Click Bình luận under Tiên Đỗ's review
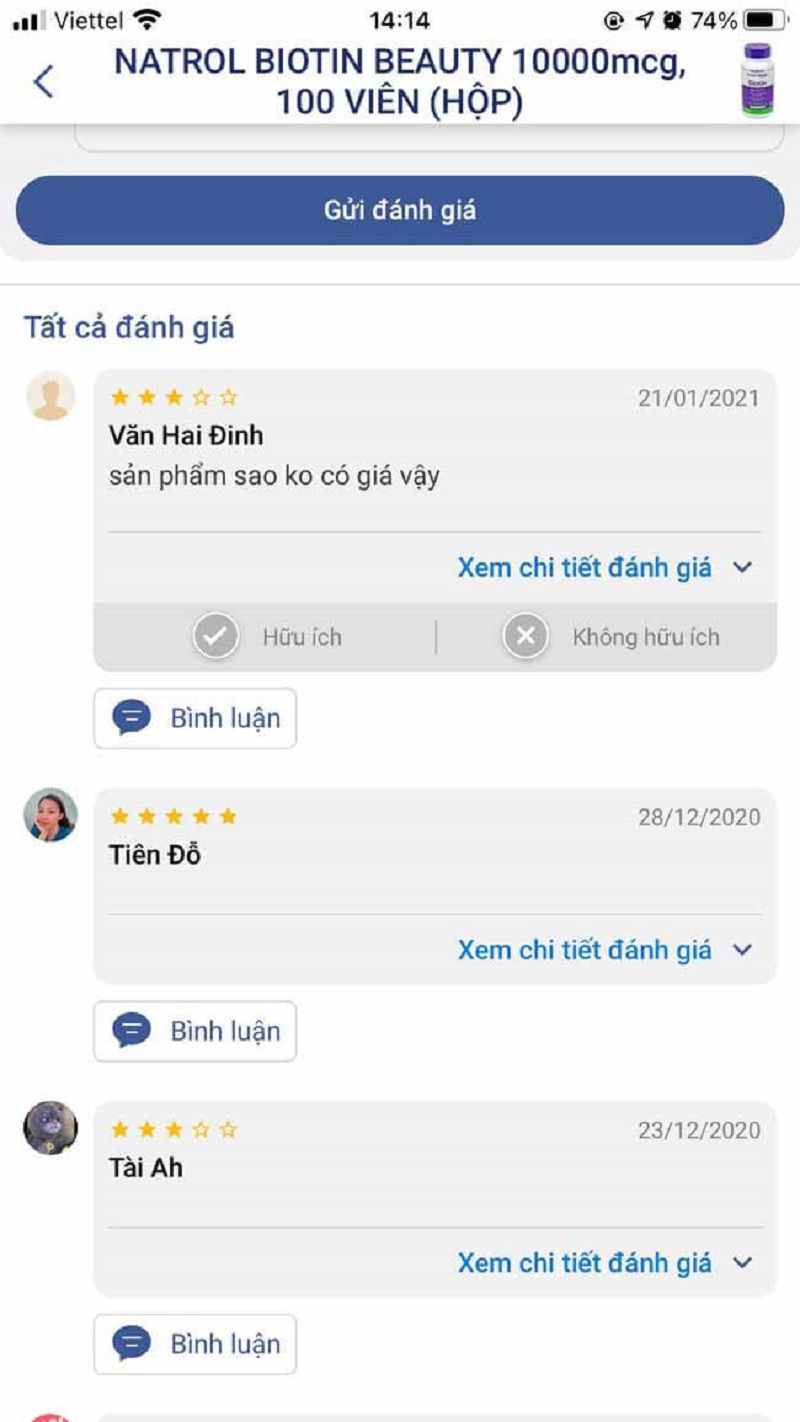The height and width of the screenshot is (1422, 800). [x=195, y=1031]
